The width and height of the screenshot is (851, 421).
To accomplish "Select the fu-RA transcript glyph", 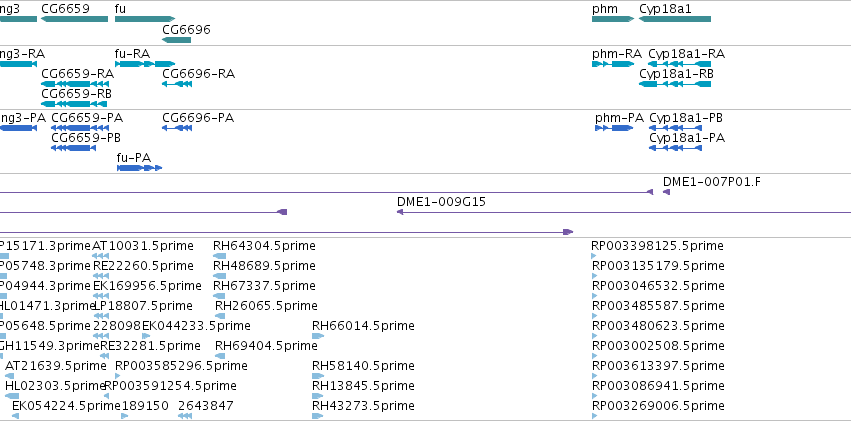I will coord(145,64).
